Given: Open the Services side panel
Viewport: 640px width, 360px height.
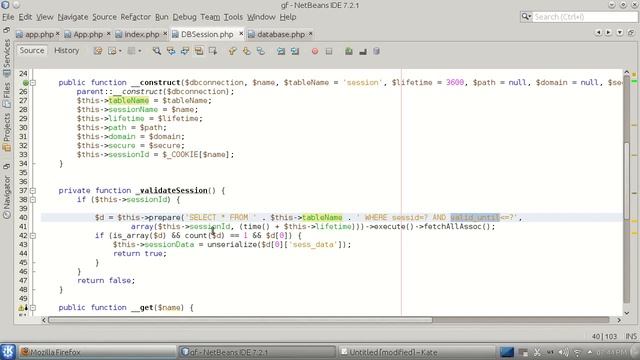Looking at the screenshot, I should 7,58.
